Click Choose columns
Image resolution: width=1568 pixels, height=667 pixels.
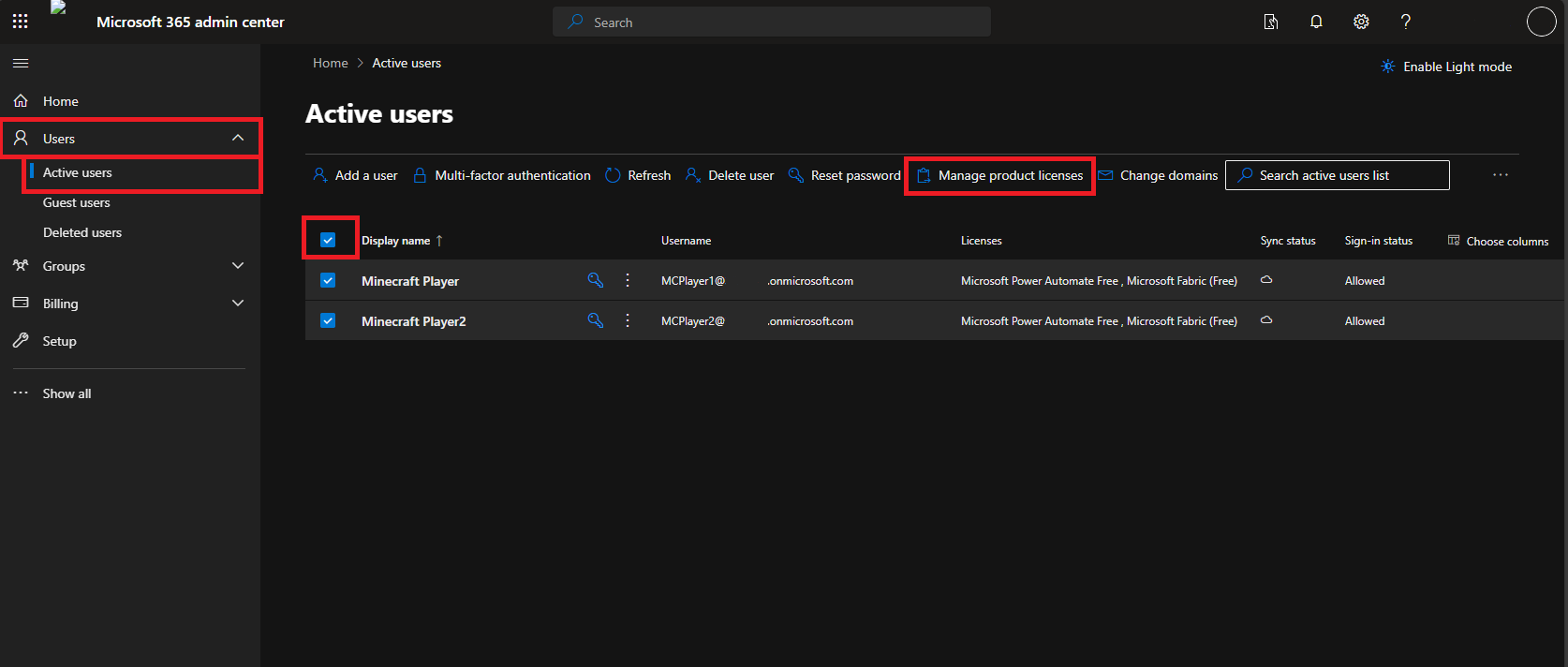(1499, 241)
